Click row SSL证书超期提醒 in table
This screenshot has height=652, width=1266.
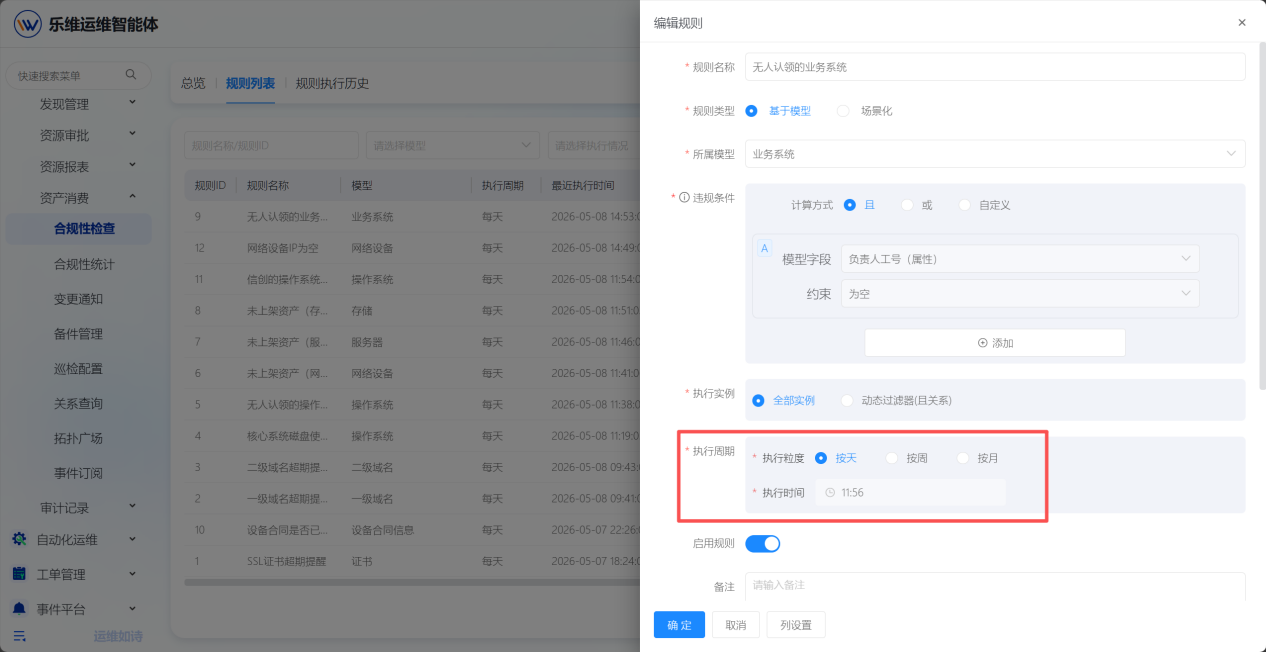click(x=412, y=561)
